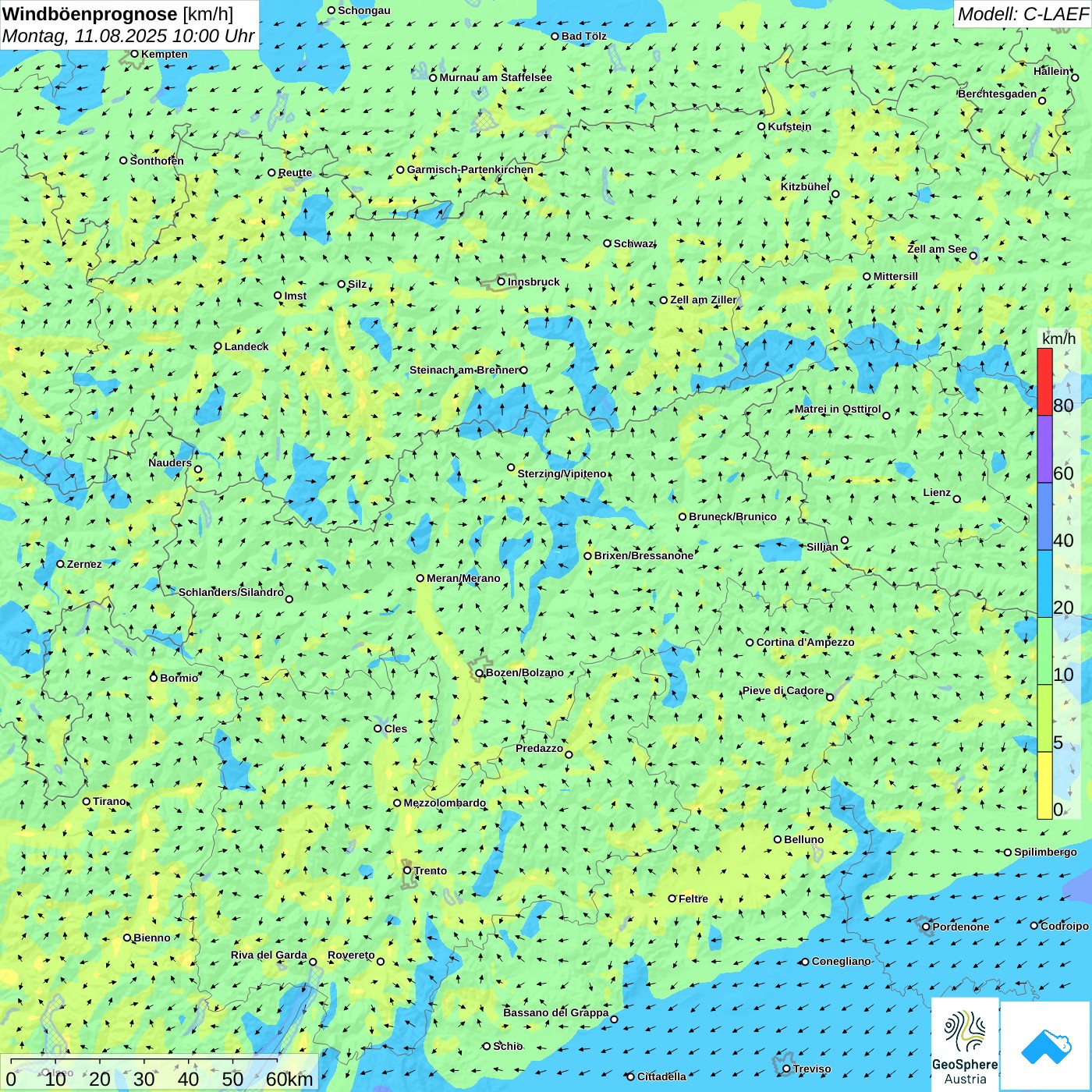Click the Matrei in Osttirol label
1092x1092 pixels.
pyautogui.click(x=838, y=409)
